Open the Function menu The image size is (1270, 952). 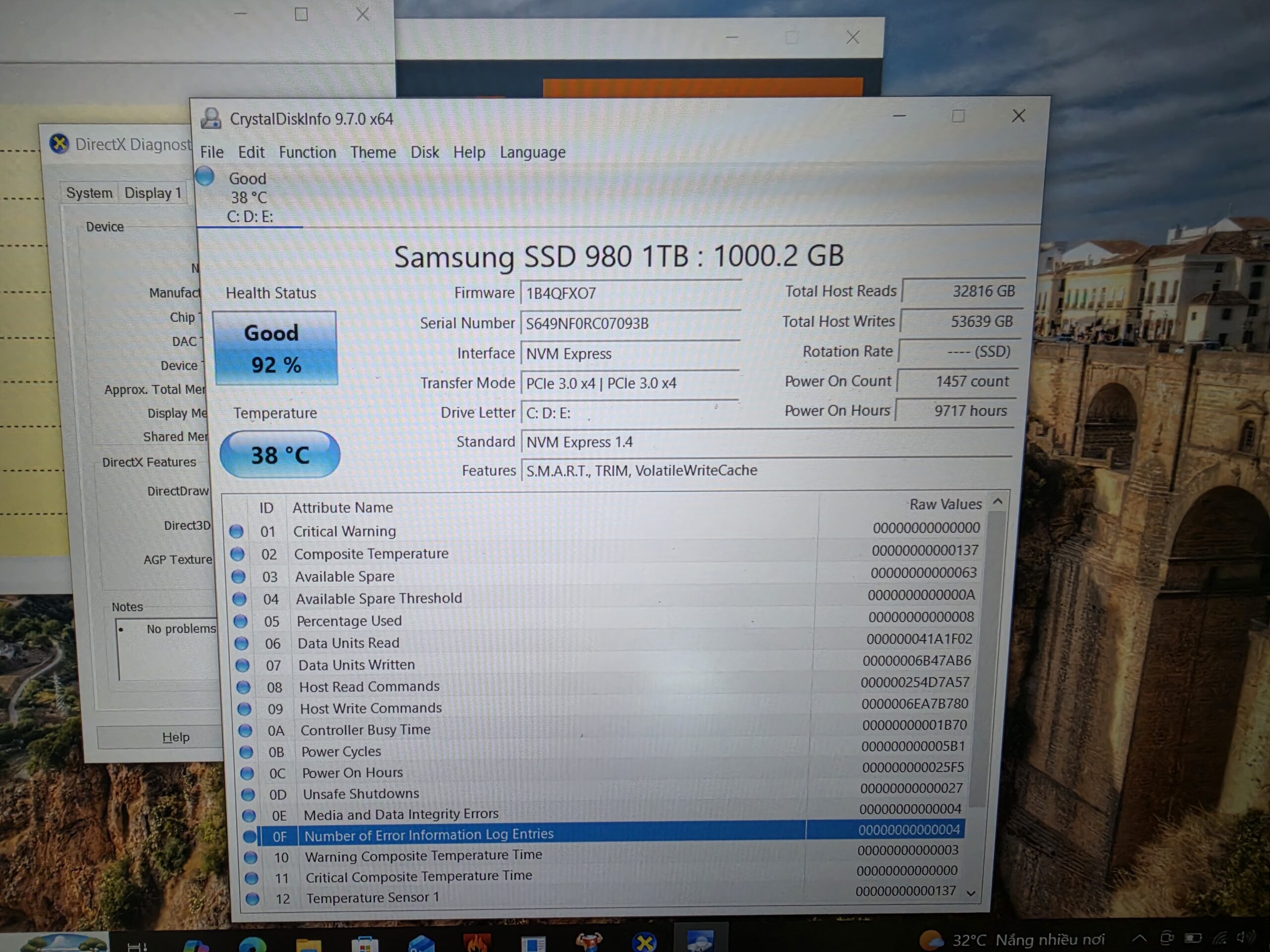(x=307, y=152)
